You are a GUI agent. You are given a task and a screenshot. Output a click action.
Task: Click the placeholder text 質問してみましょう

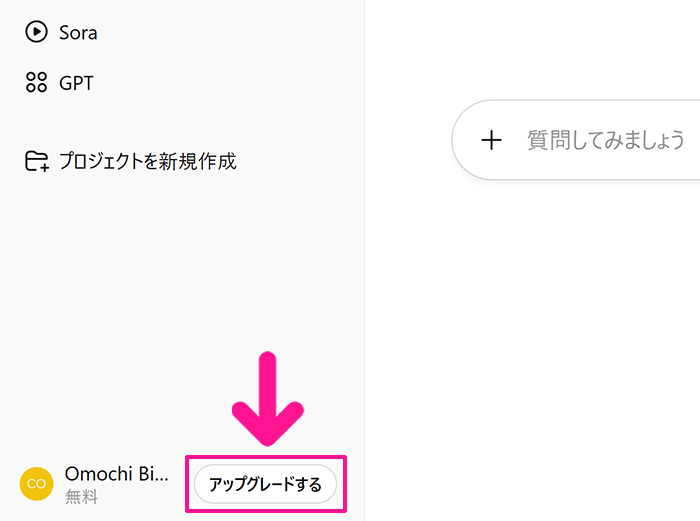606,140
